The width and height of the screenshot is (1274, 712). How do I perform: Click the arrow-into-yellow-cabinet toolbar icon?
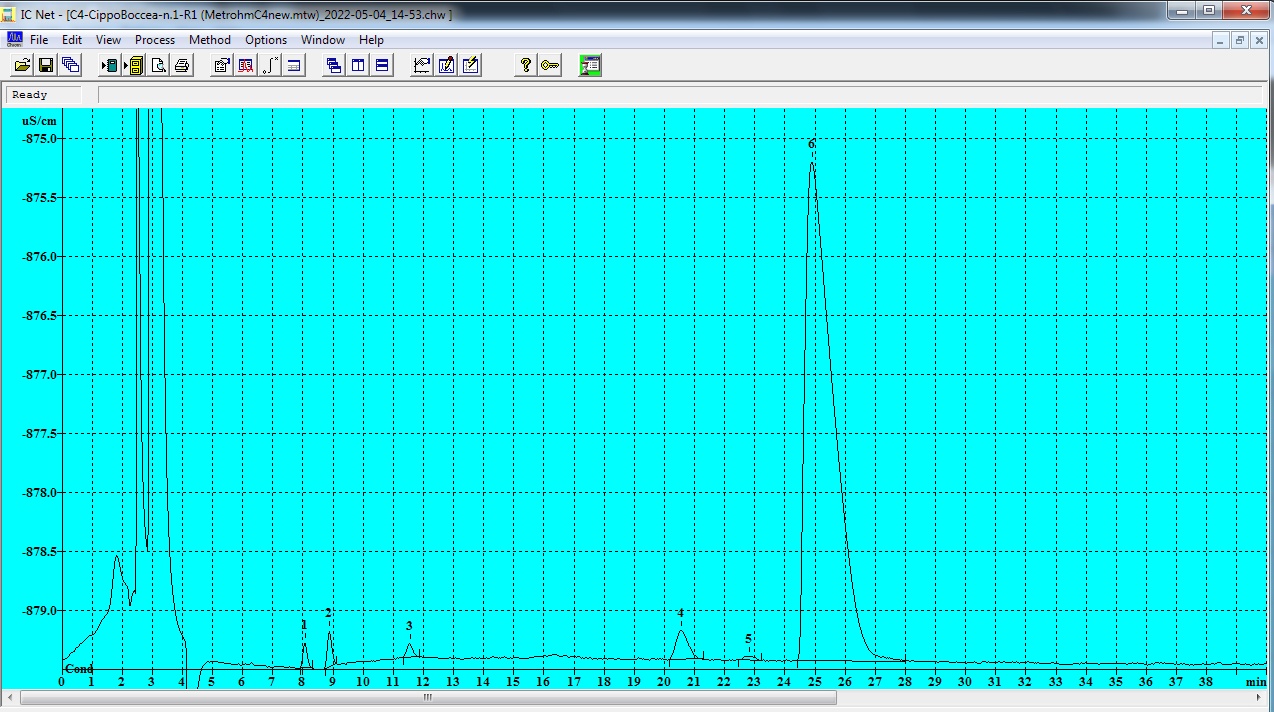click(133, 66)
